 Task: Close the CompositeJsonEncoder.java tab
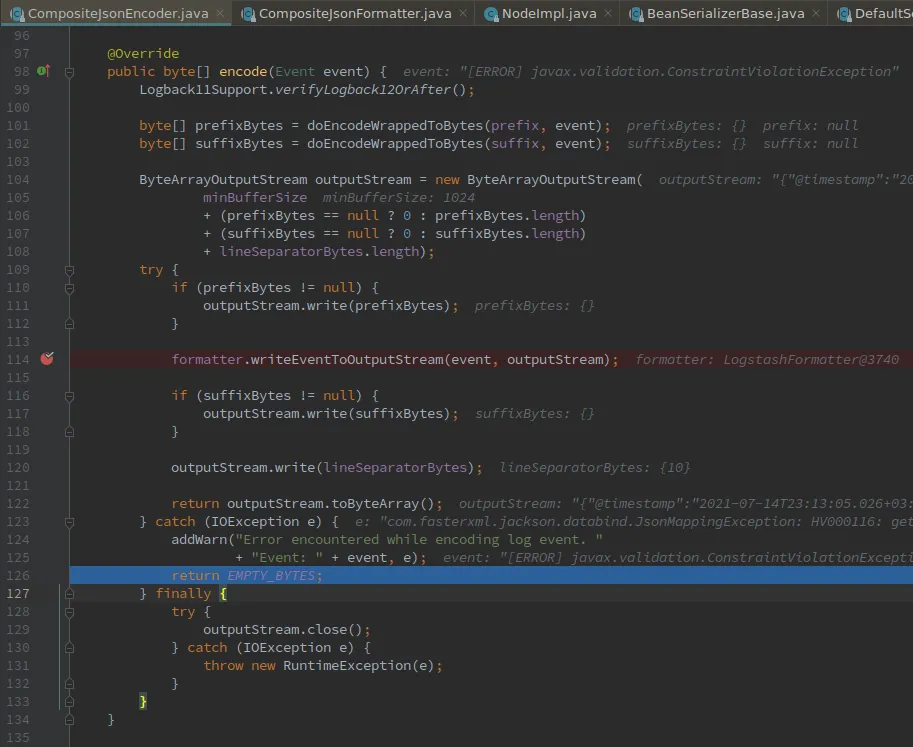click(x=220, y=13)
